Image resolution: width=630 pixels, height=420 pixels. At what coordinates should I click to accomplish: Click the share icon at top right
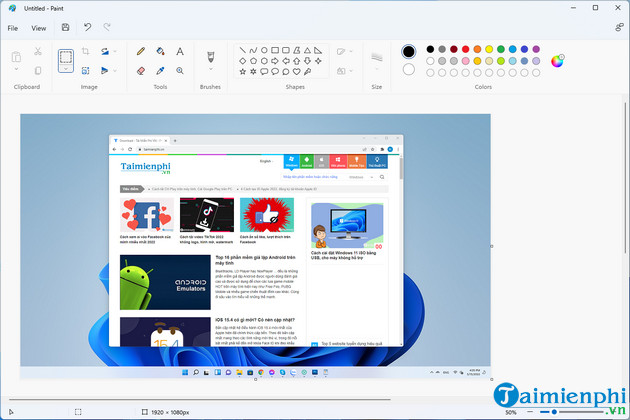(619, 27)
